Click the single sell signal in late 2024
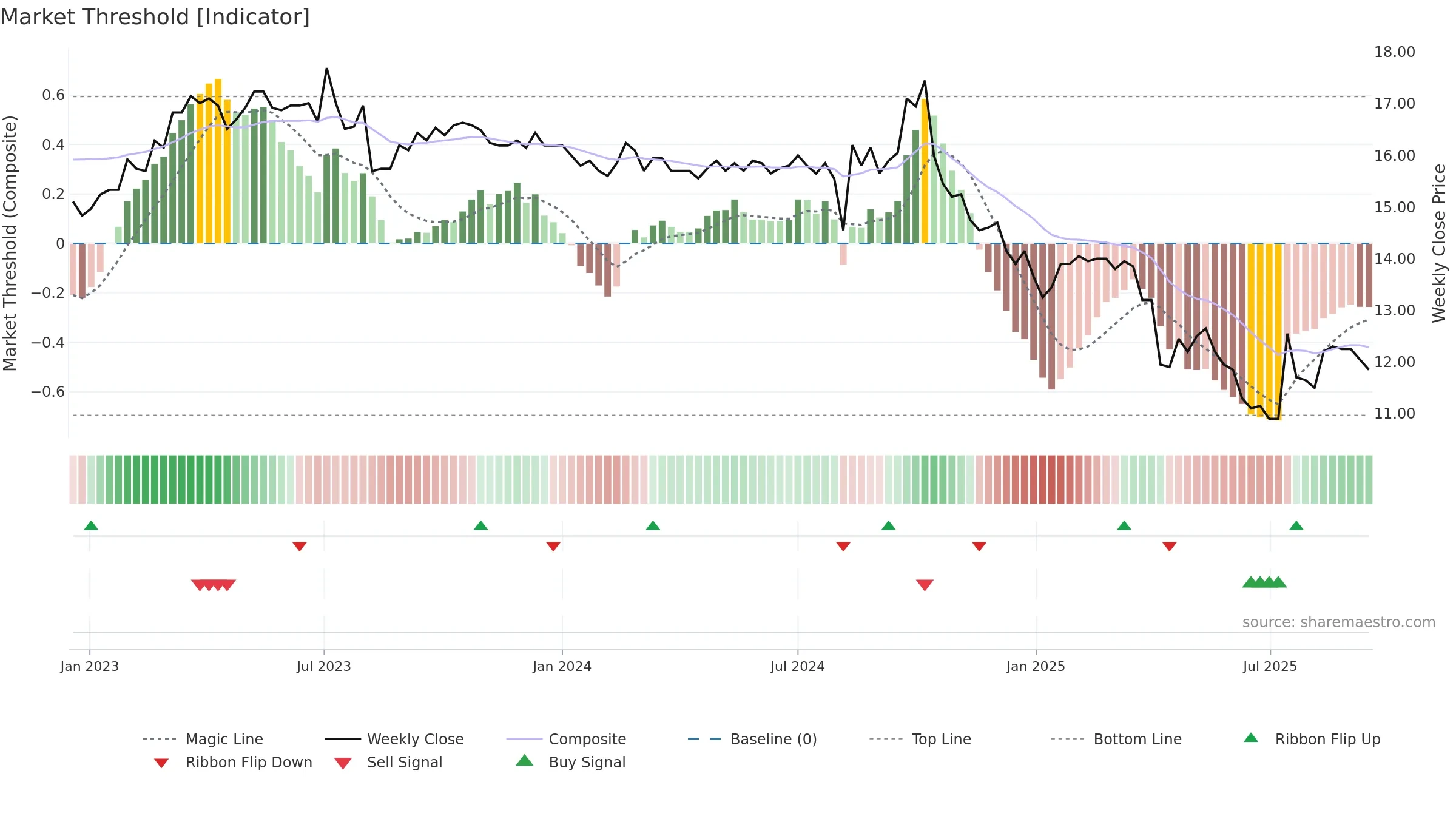 click(x=925, y=585)
